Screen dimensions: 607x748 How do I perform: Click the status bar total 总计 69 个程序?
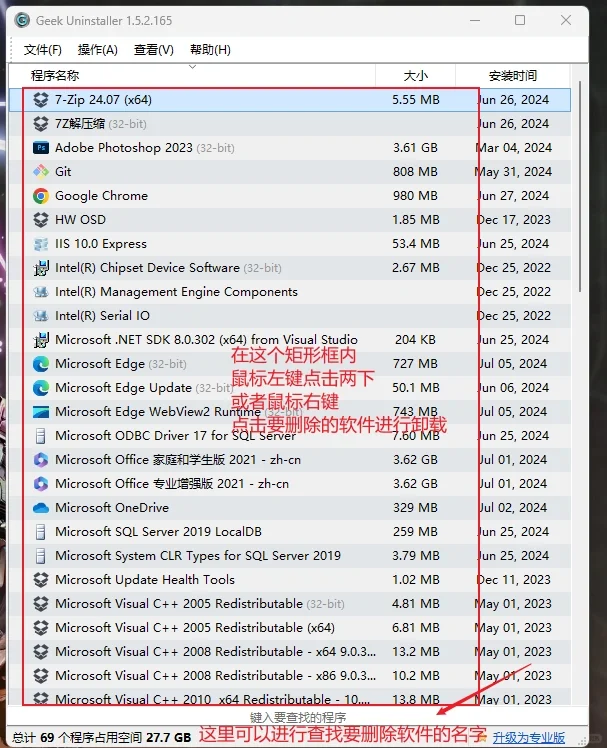click(101, 738)
